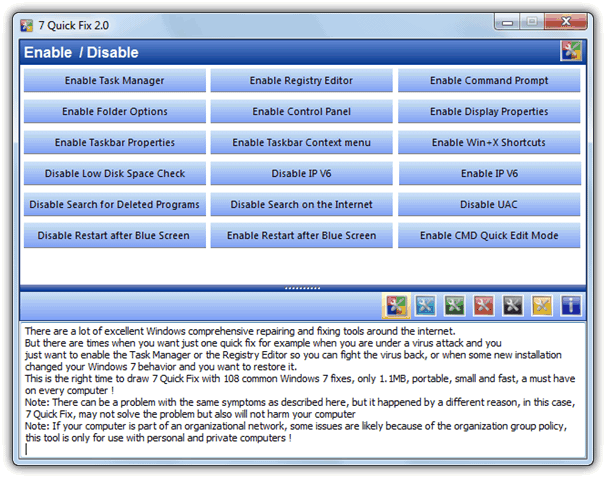Viewport: 606px width, 477px height.
Task: Select the multicolor Enable/Disable category icon
Action: click(x=396, y=306)
